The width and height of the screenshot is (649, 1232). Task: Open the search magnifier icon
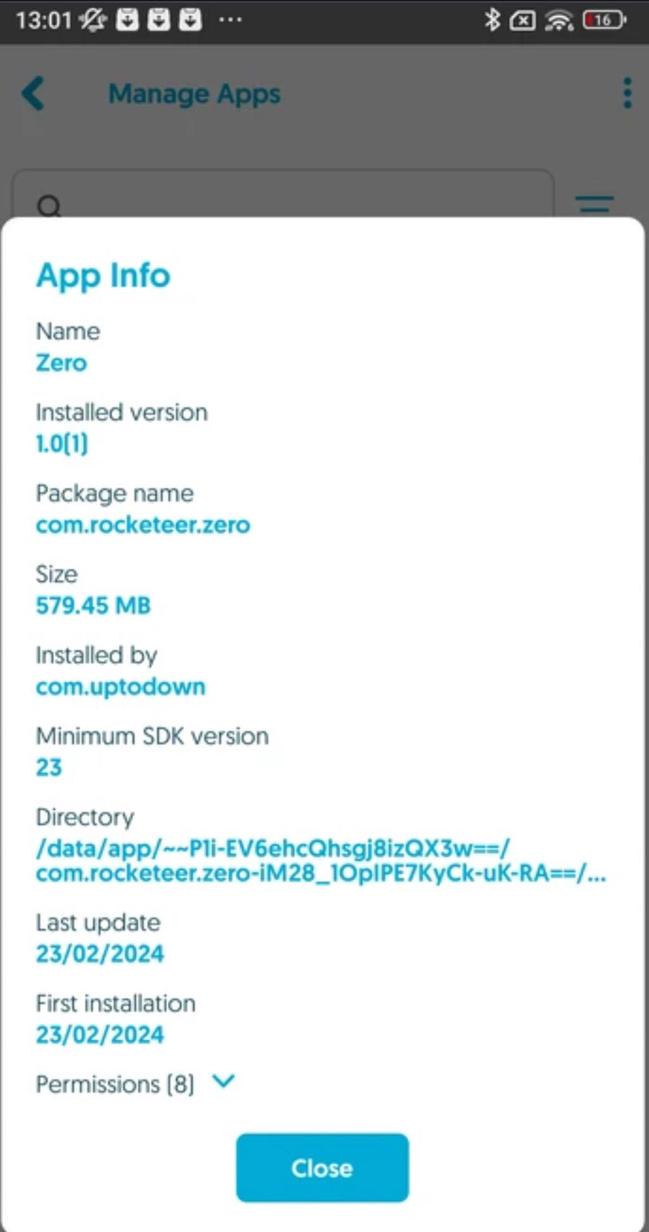coord(47,206)
